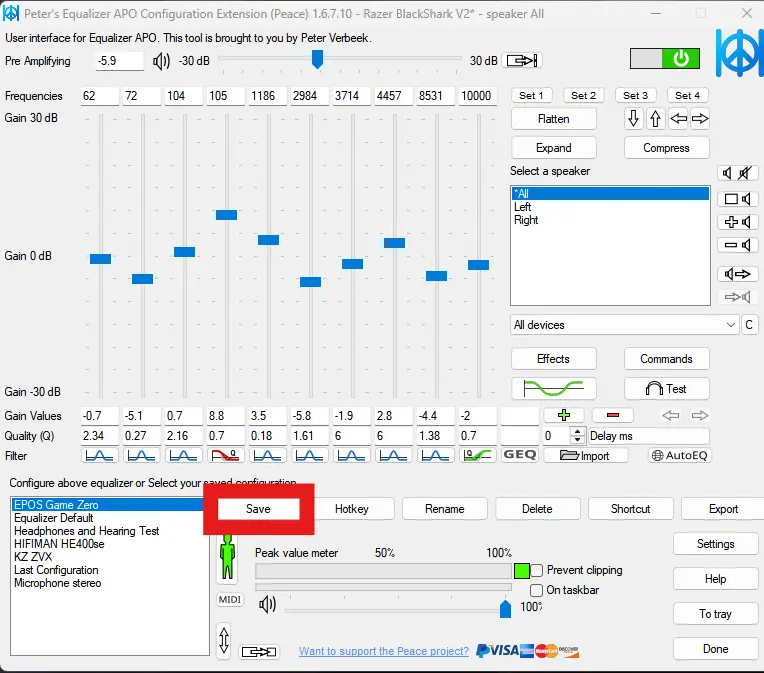Image resolution: width=764 pixels, height=673 pixels.
Task: Enable the Prevent clipping checkbox
Action: (536, 570)
